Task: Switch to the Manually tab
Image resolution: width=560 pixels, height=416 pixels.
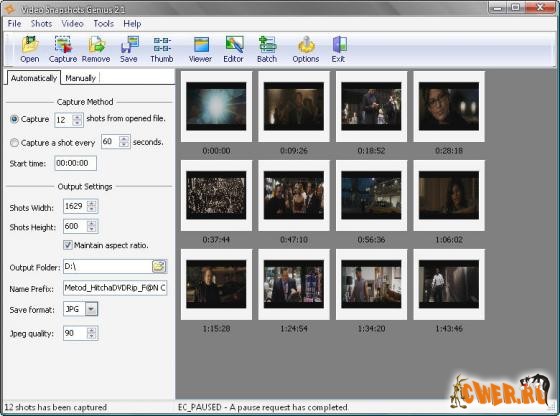Action: coord(80,78)
